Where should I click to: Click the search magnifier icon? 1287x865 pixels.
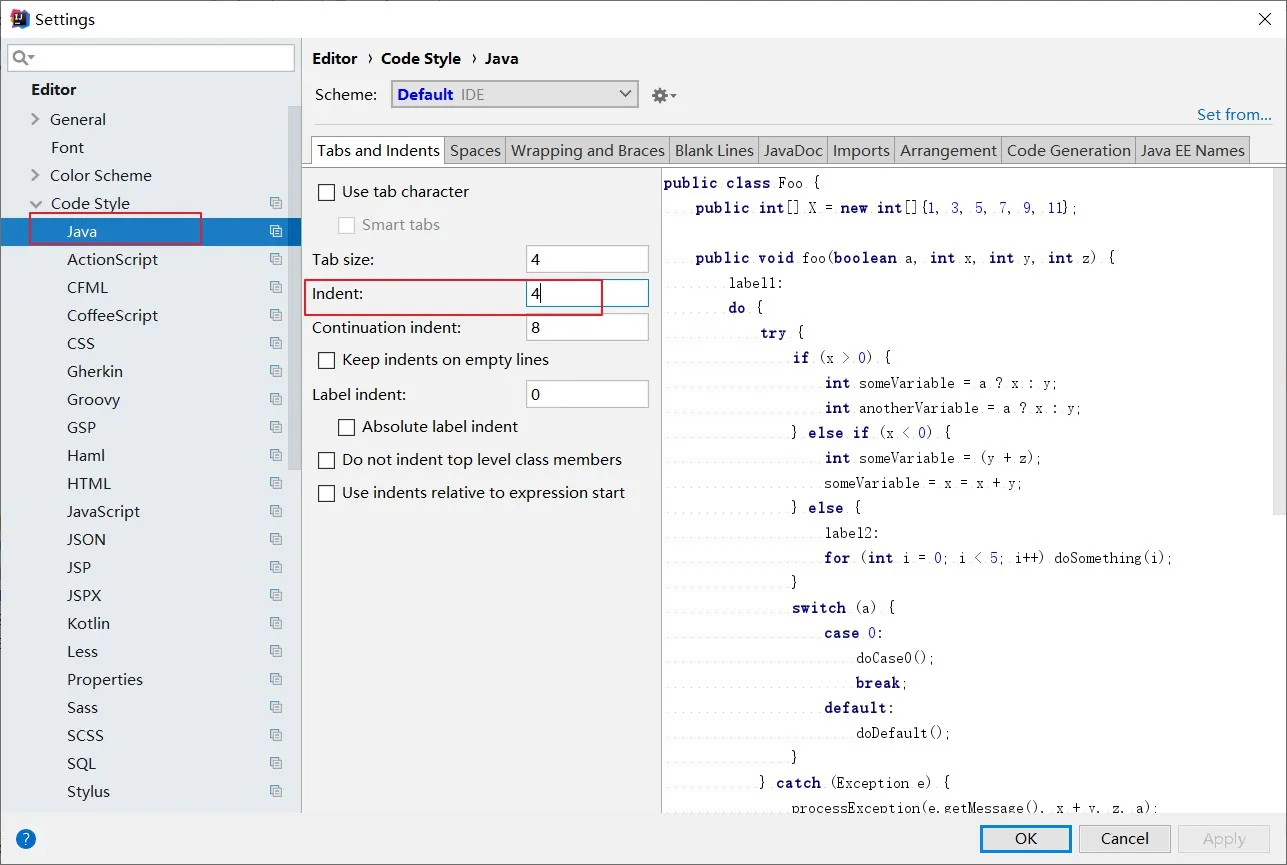(x=22, y=58)
